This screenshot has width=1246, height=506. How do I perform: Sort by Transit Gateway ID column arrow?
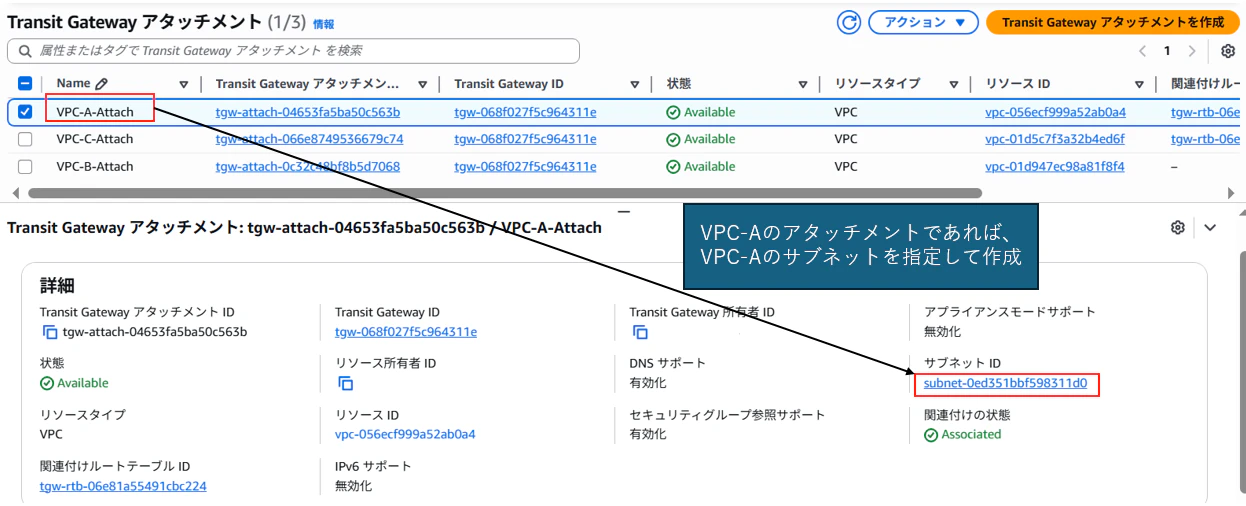tap(635, 85)
